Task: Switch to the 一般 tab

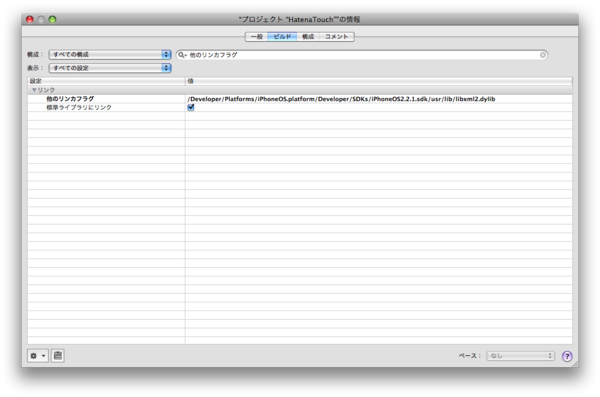Action: [x=256, y=37]
